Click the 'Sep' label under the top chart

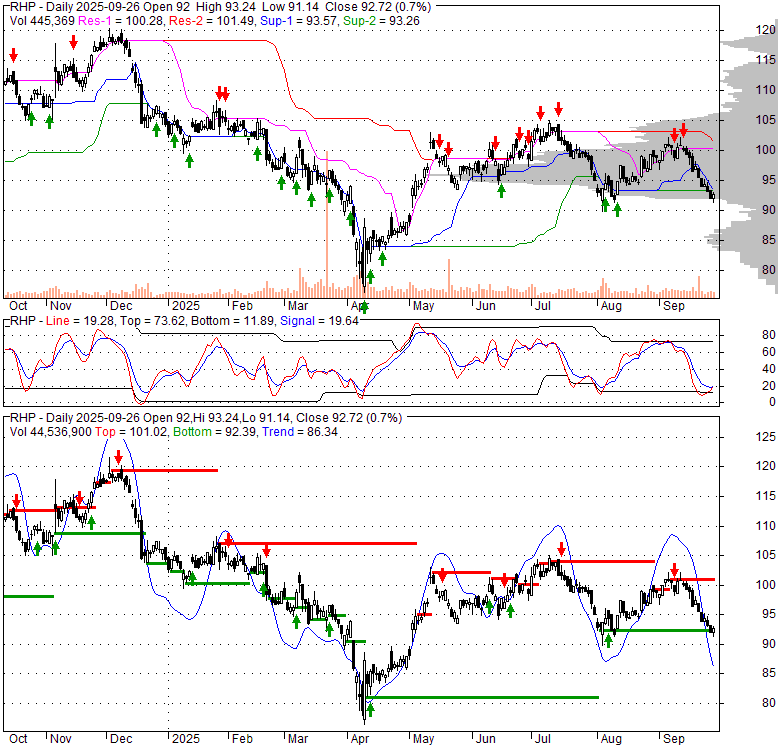pos(674,306)
